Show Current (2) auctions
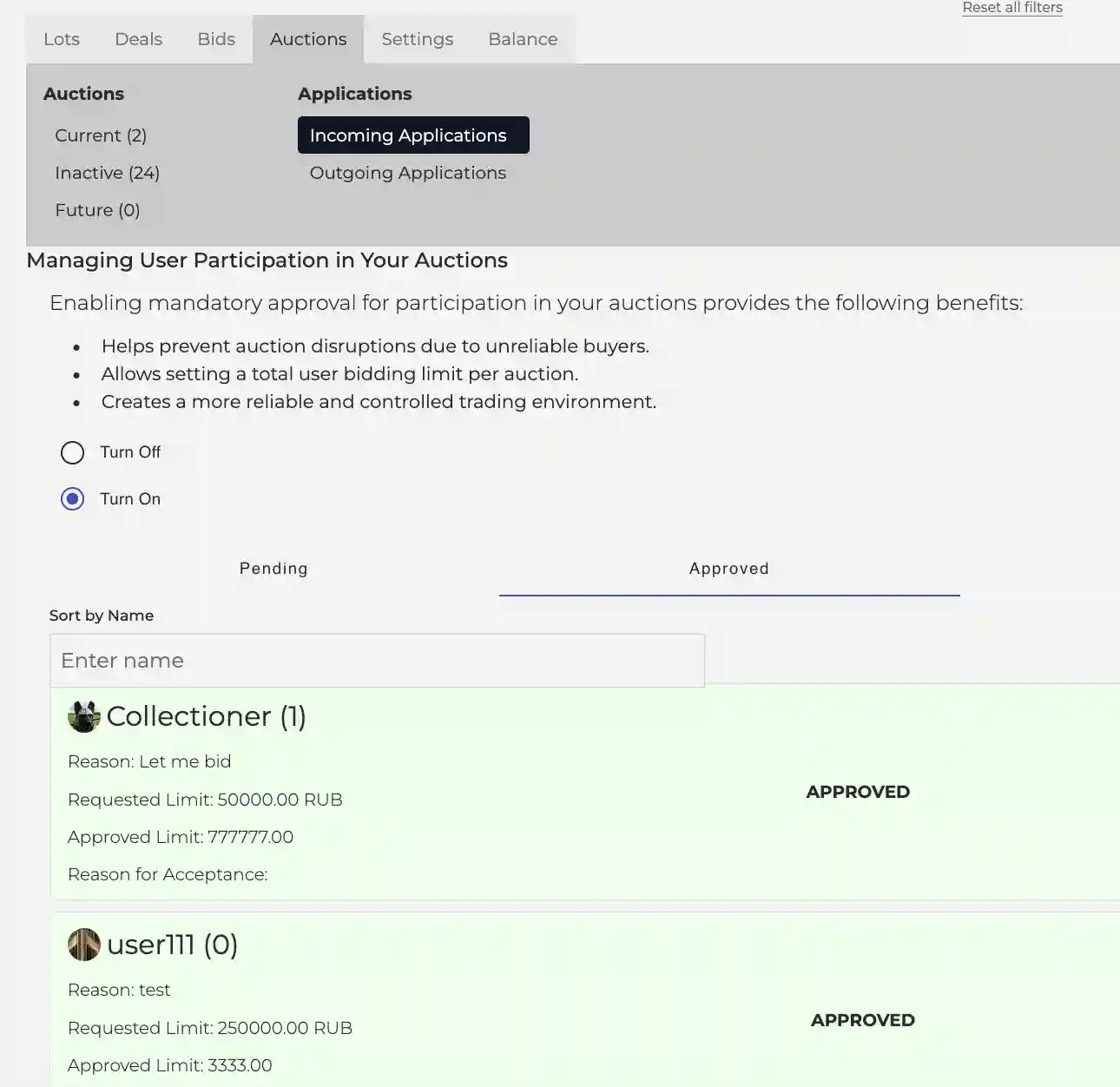 point(101,135)
